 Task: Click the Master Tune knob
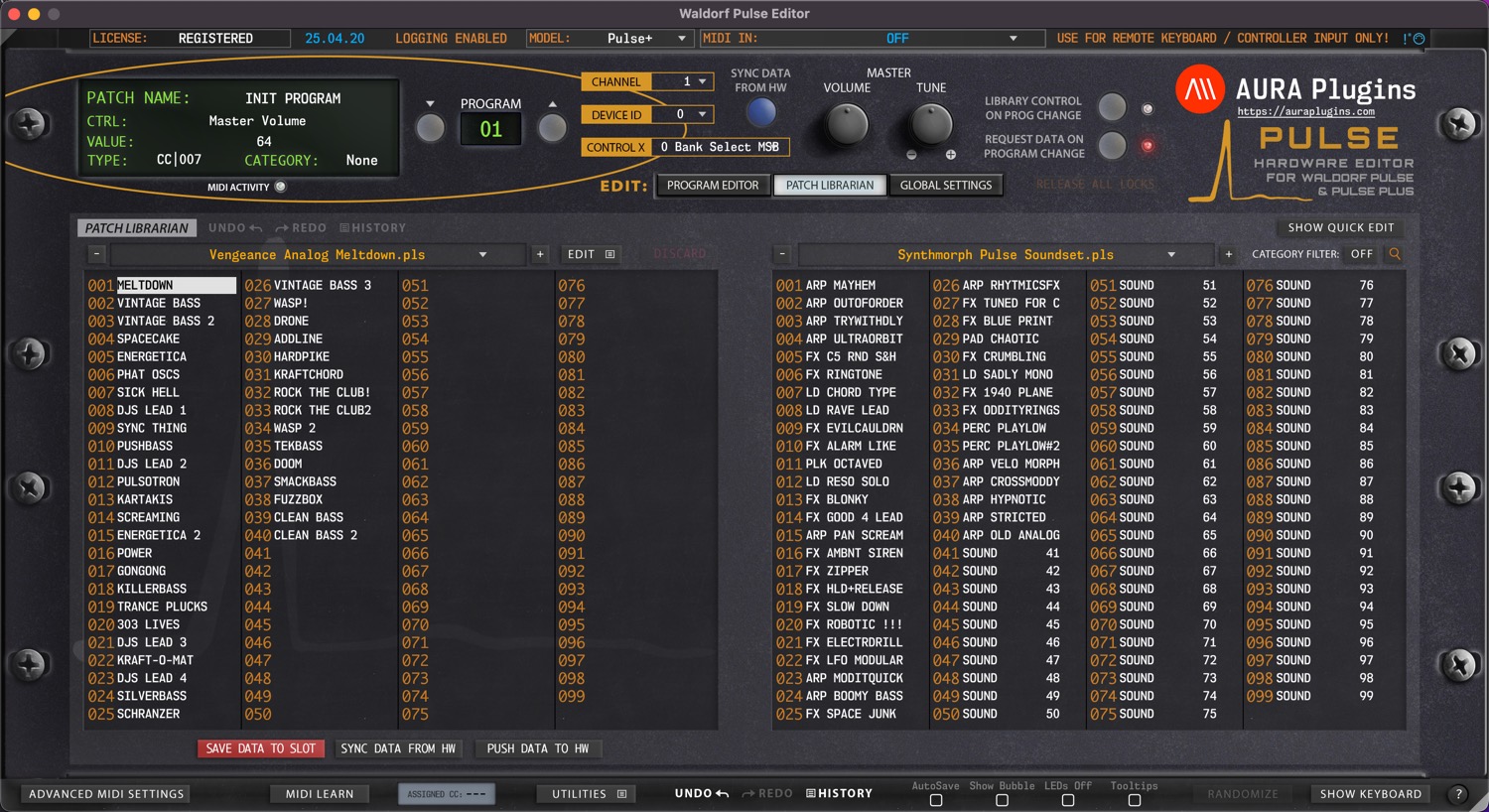(931, 125)
